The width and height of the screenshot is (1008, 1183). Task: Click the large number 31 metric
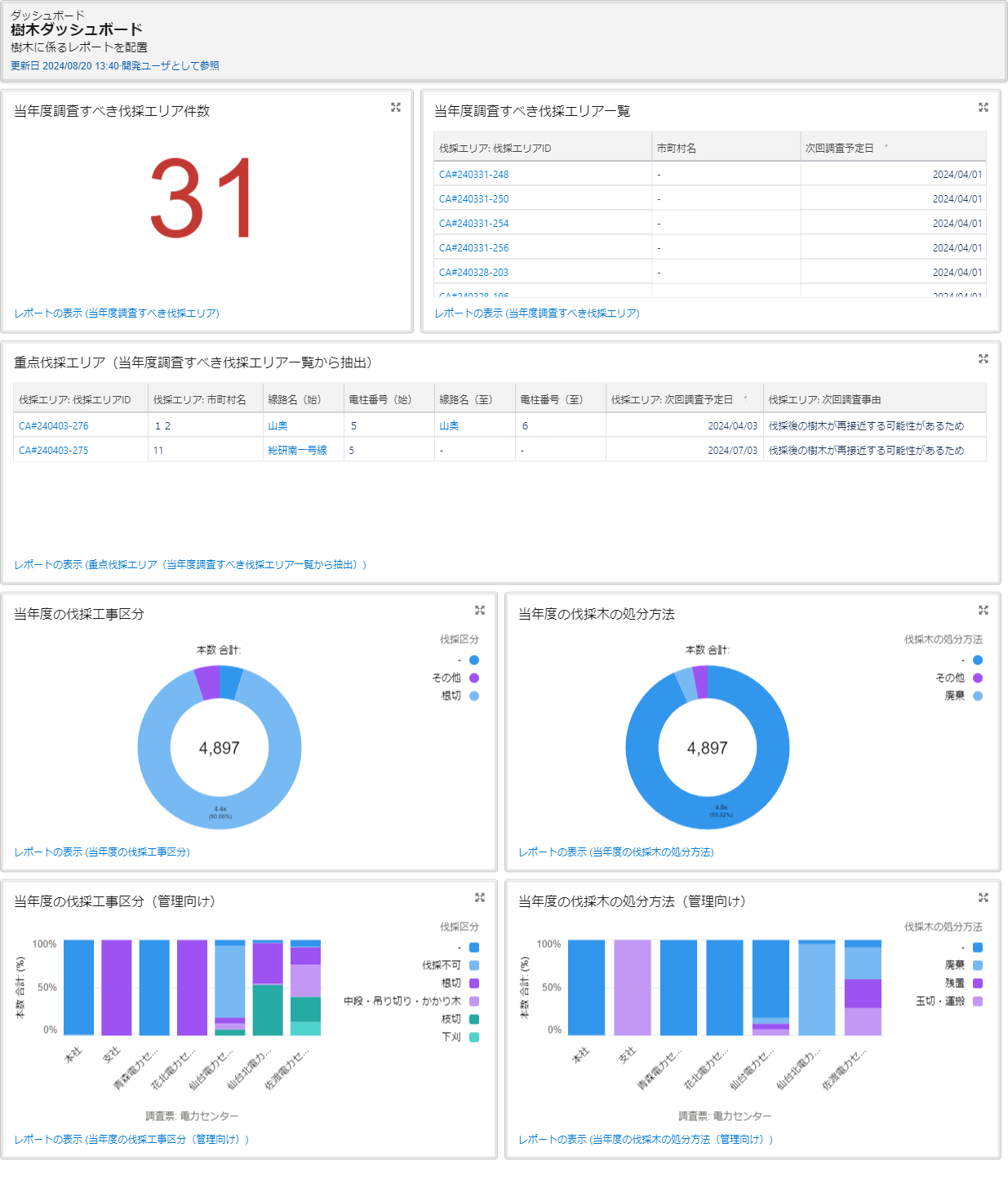tap(202, 198)
